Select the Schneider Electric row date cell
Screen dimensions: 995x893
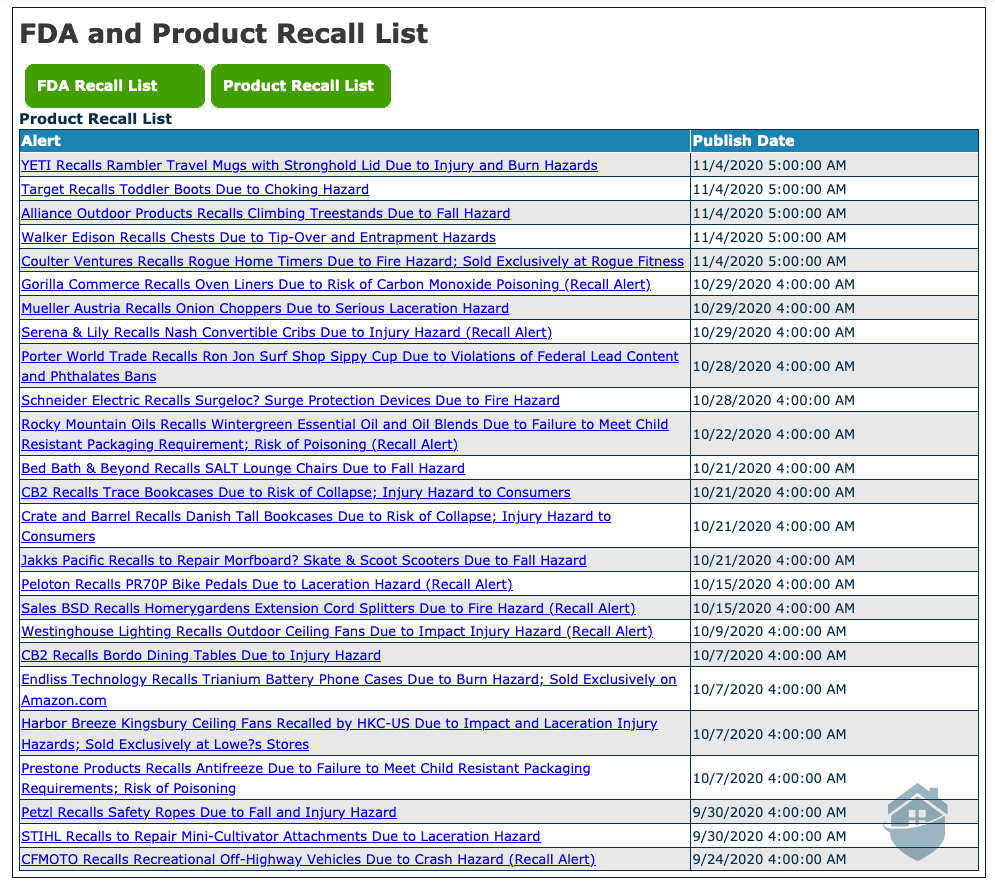[x=834, y=400]
